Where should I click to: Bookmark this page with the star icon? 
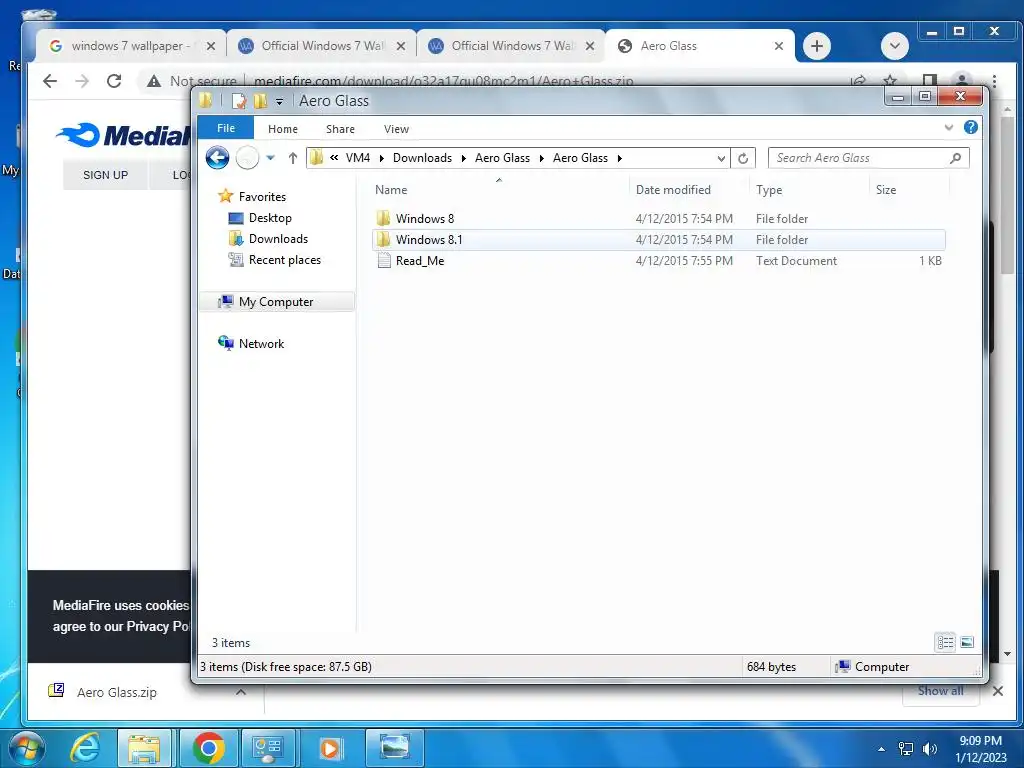pyautogui.click(x=889, y=81)
